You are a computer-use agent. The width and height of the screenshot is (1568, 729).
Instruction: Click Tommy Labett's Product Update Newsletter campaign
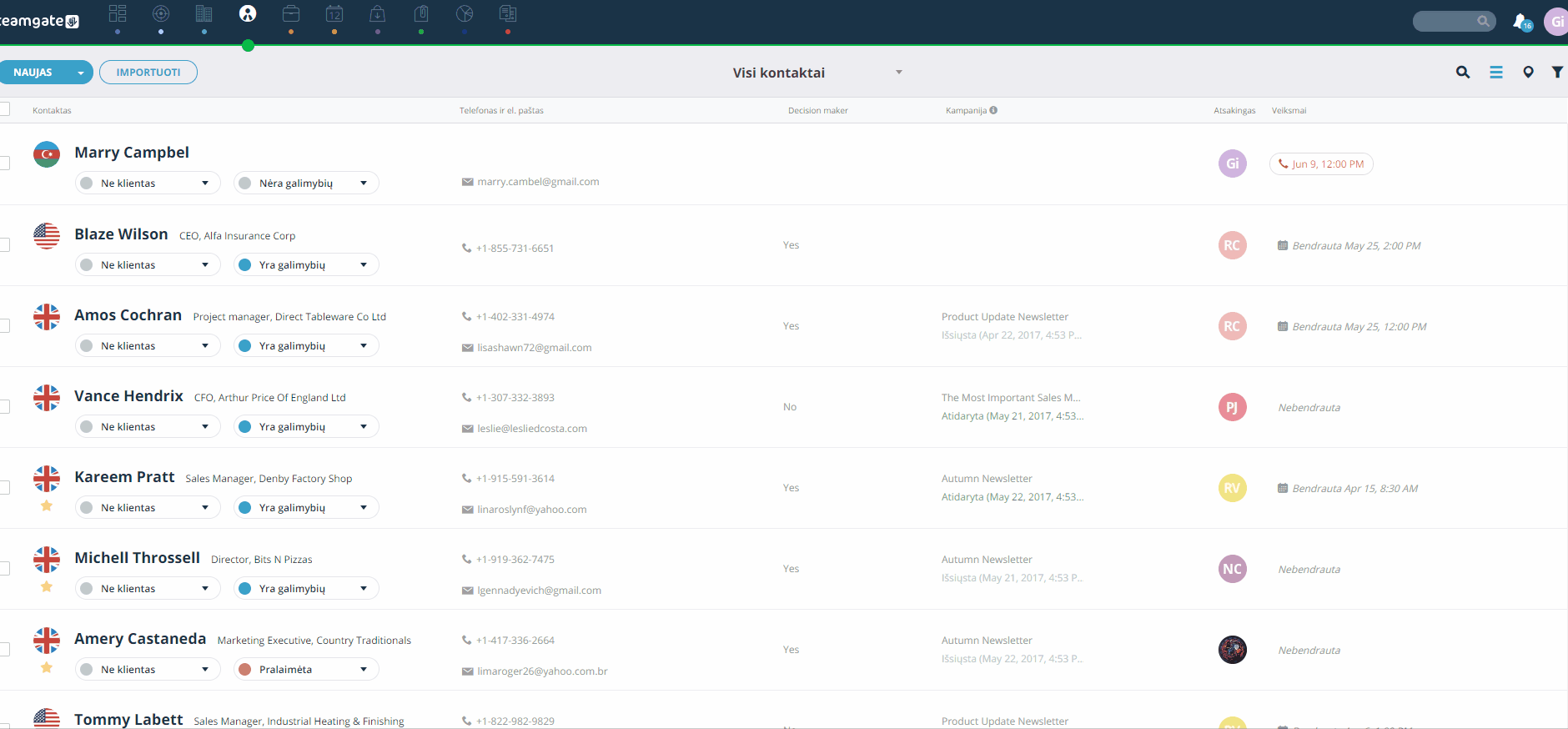[1005, 721]
